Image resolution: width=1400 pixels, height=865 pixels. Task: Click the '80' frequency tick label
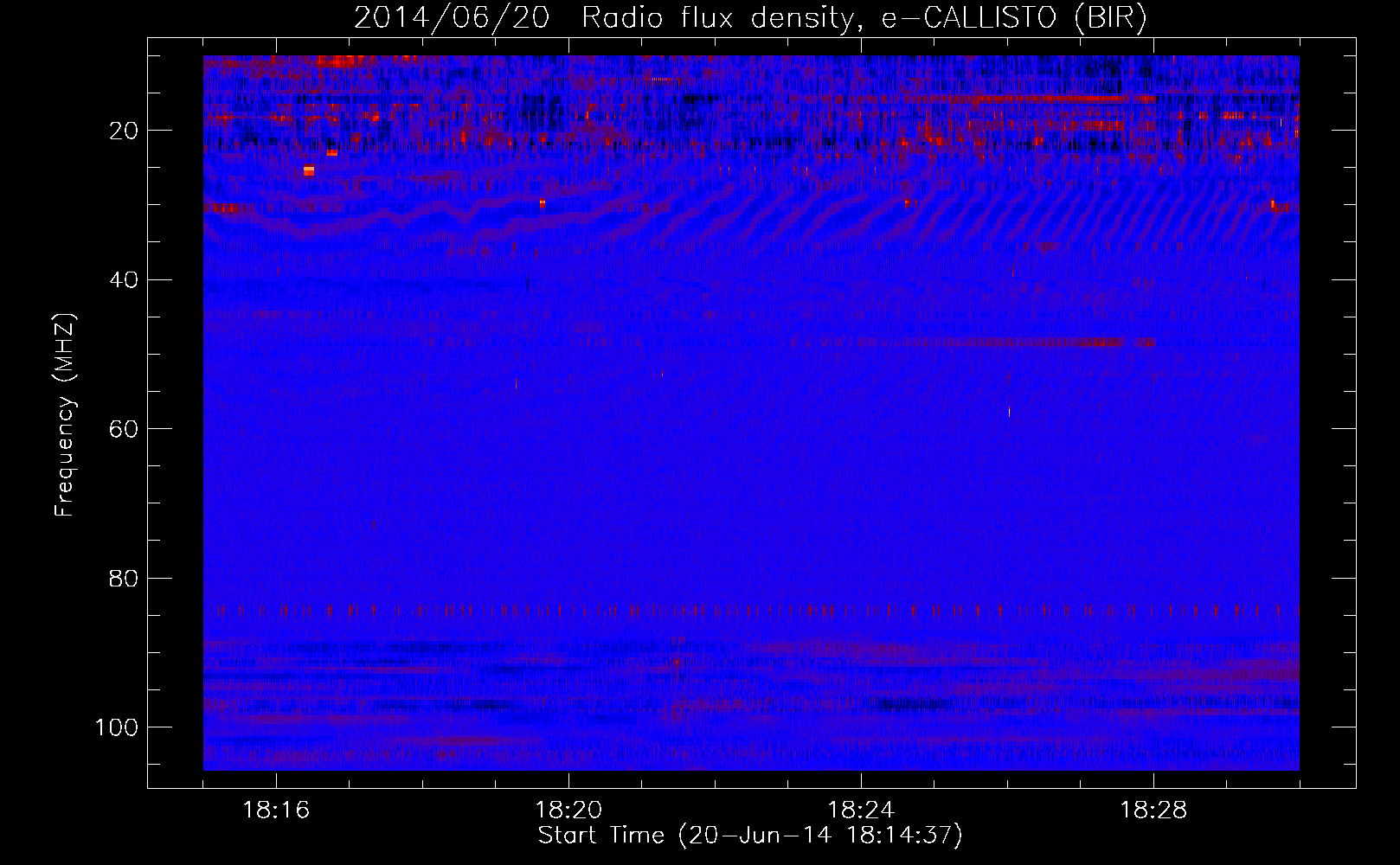click(x=124, y=579)
